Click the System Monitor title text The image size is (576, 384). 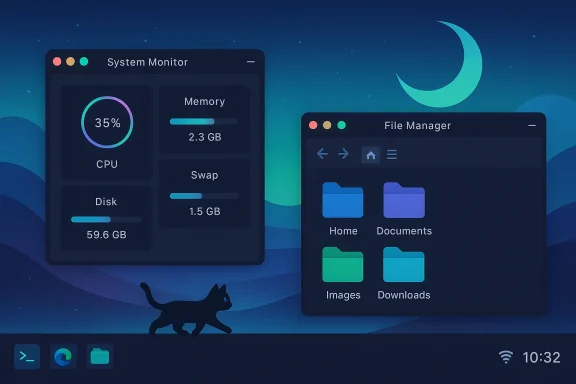[147, 62]
